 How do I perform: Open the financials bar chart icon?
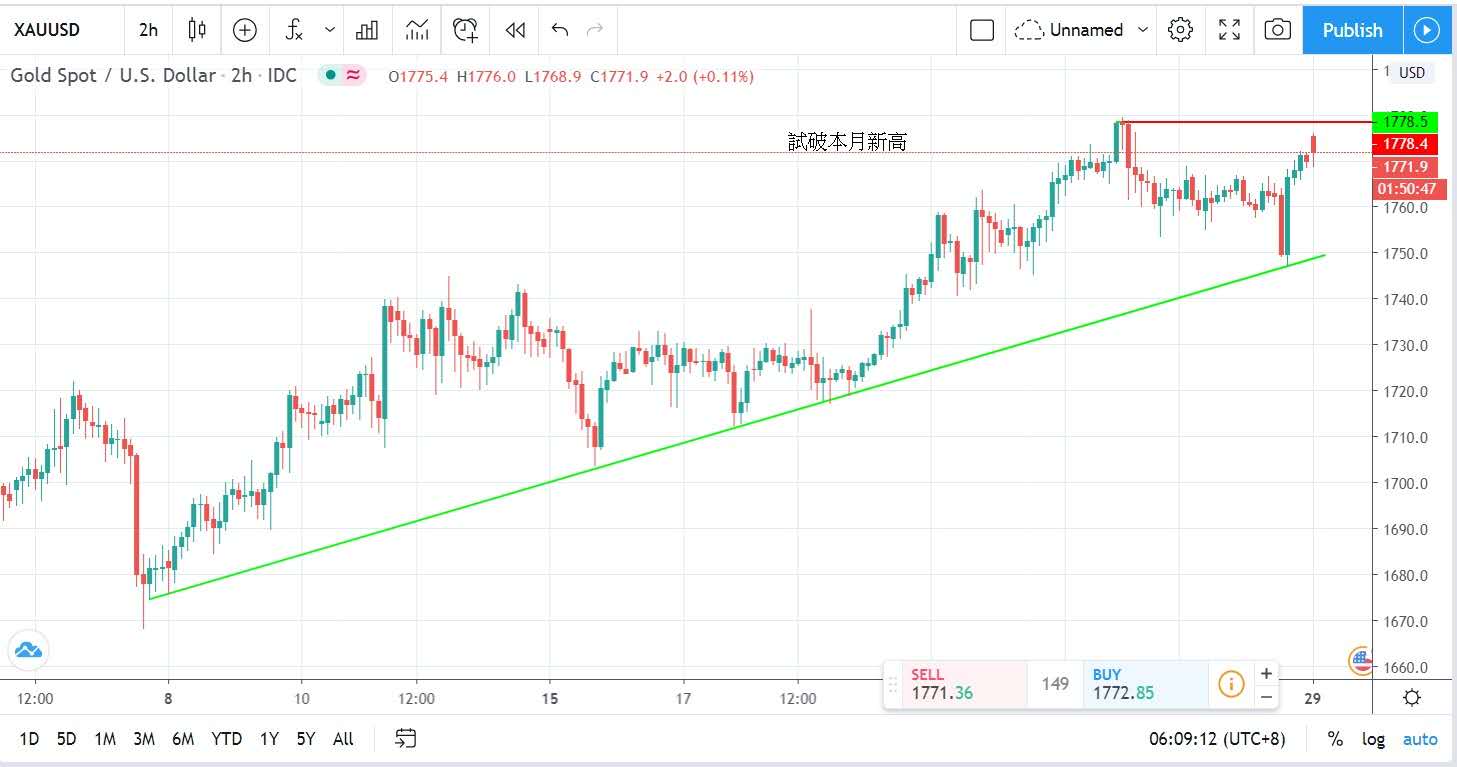367,30
